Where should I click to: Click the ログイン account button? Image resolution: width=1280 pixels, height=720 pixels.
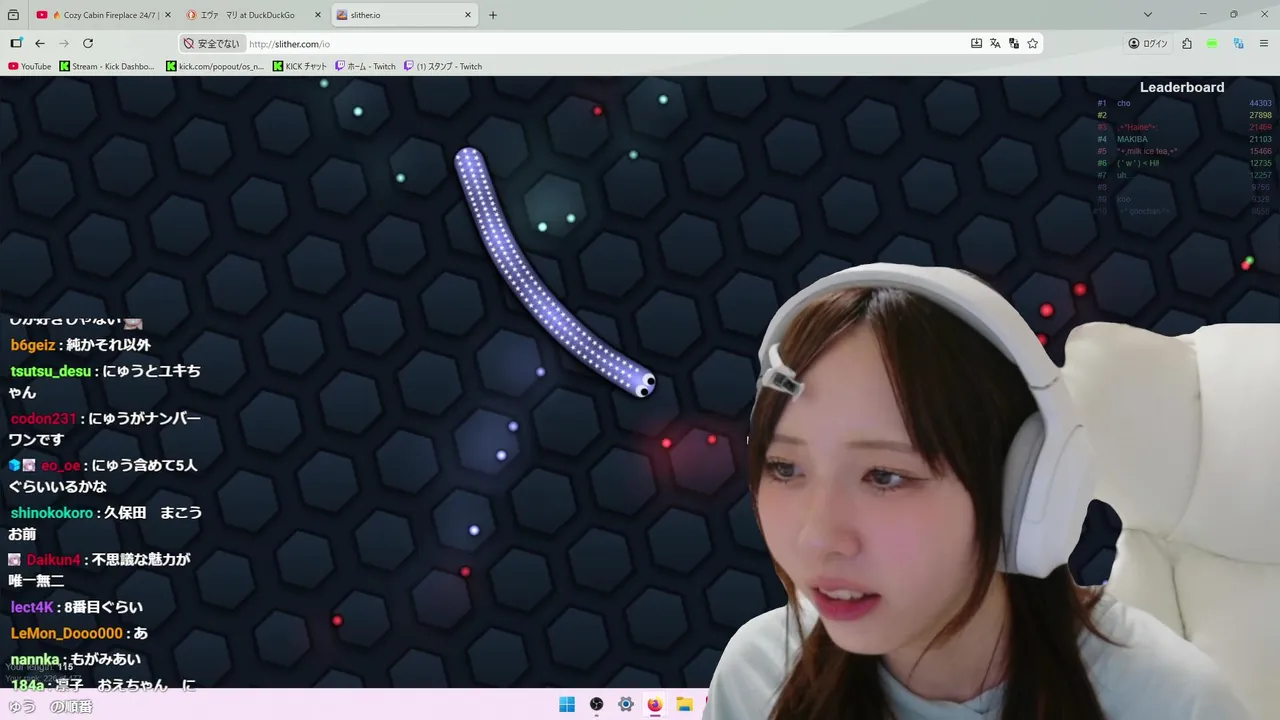coord(1148,44)
